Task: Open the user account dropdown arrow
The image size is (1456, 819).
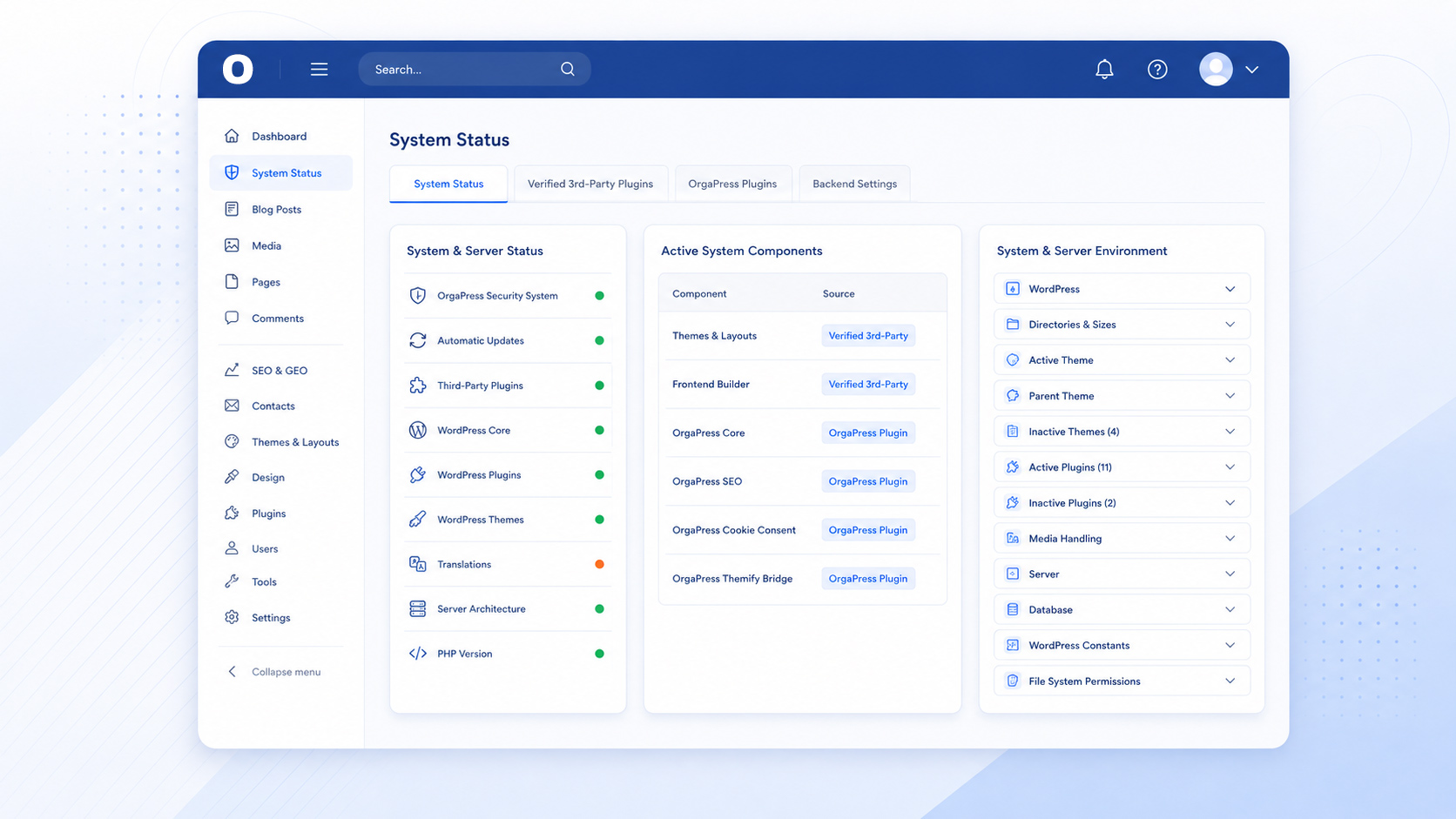Action: pos(1252,70)
